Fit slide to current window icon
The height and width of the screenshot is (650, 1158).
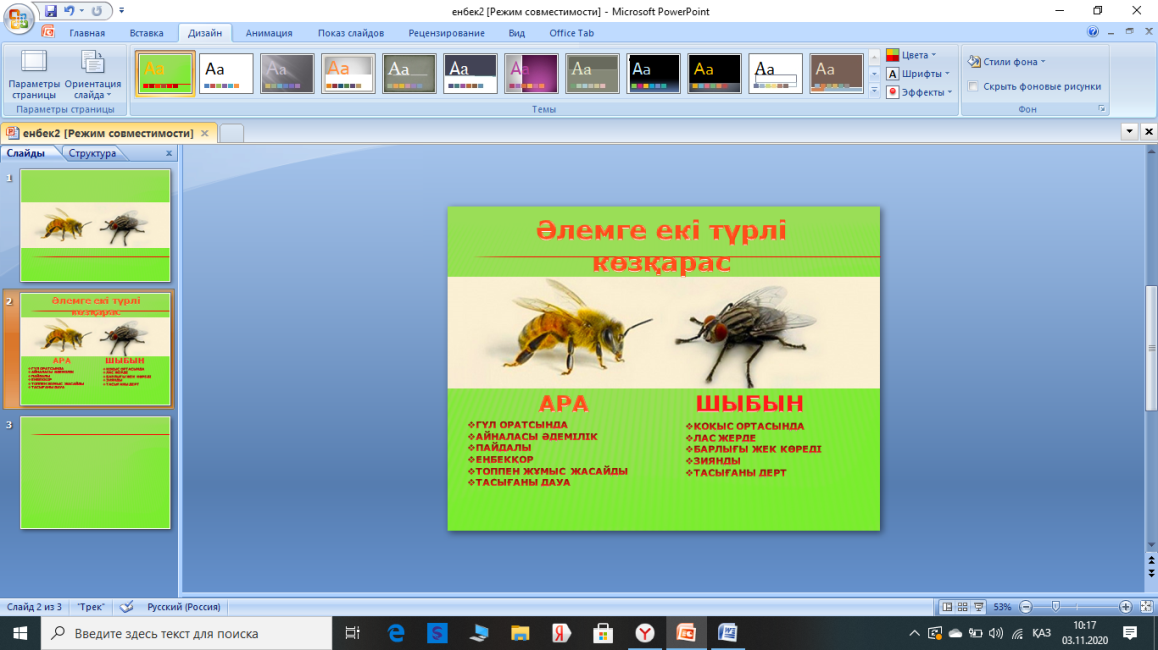point(1146,606)
